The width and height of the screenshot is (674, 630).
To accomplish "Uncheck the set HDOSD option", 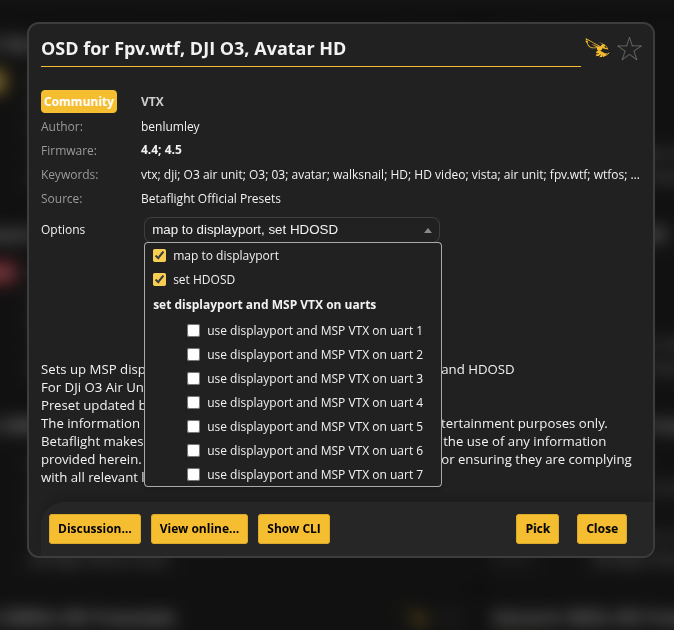I will [x=160, y=280].
